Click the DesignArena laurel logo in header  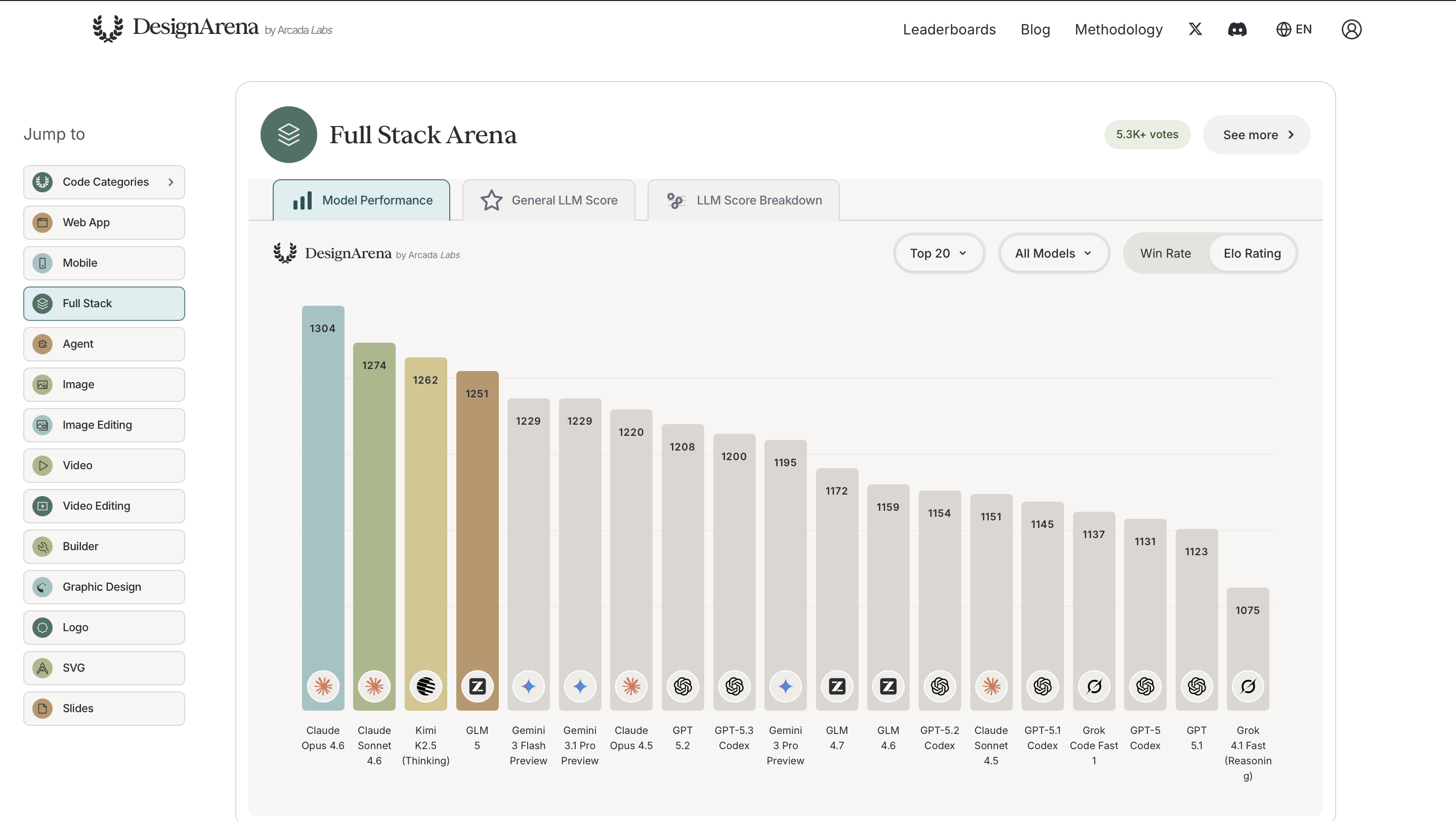108,28
